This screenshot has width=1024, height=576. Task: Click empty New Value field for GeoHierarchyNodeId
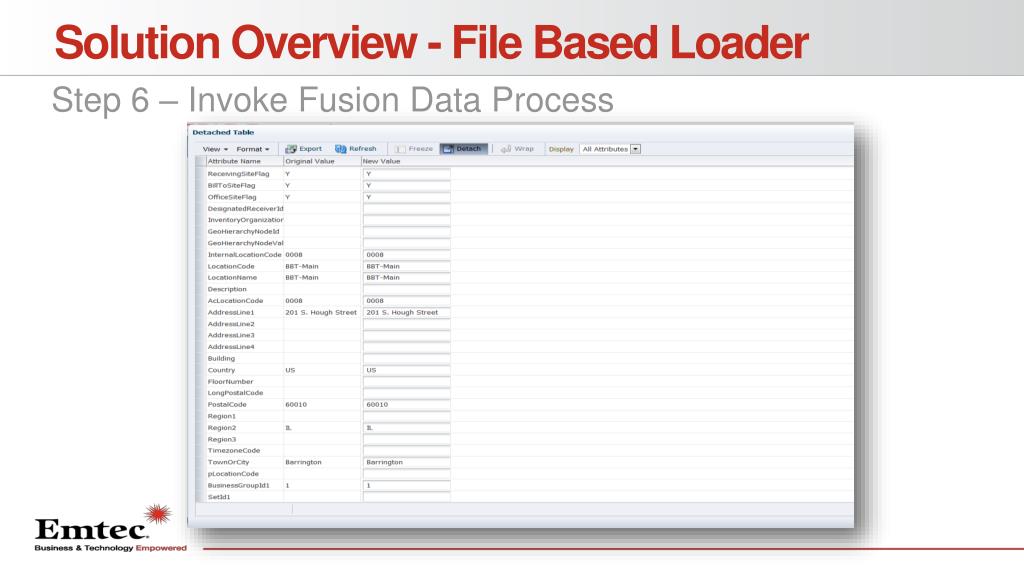406,231
